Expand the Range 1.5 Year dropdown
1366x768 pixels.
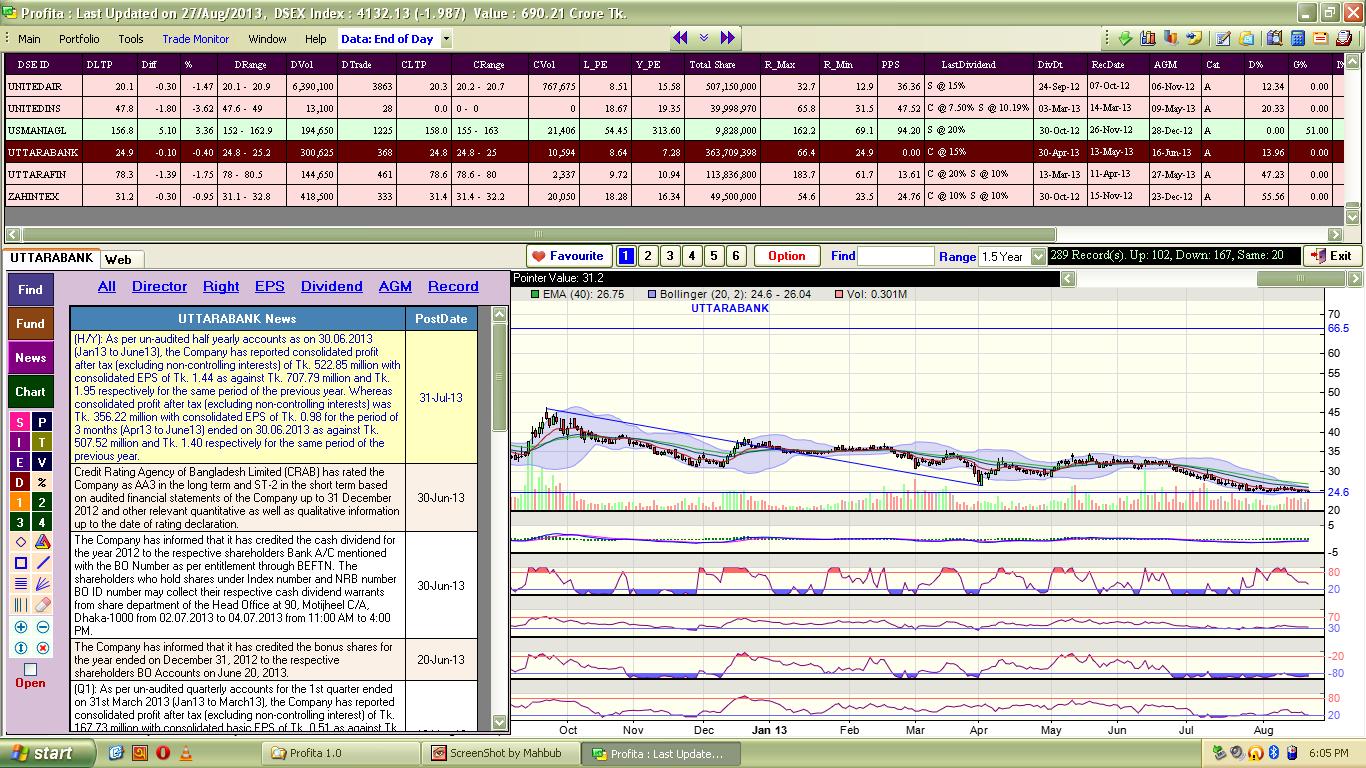pos(1037,256)
